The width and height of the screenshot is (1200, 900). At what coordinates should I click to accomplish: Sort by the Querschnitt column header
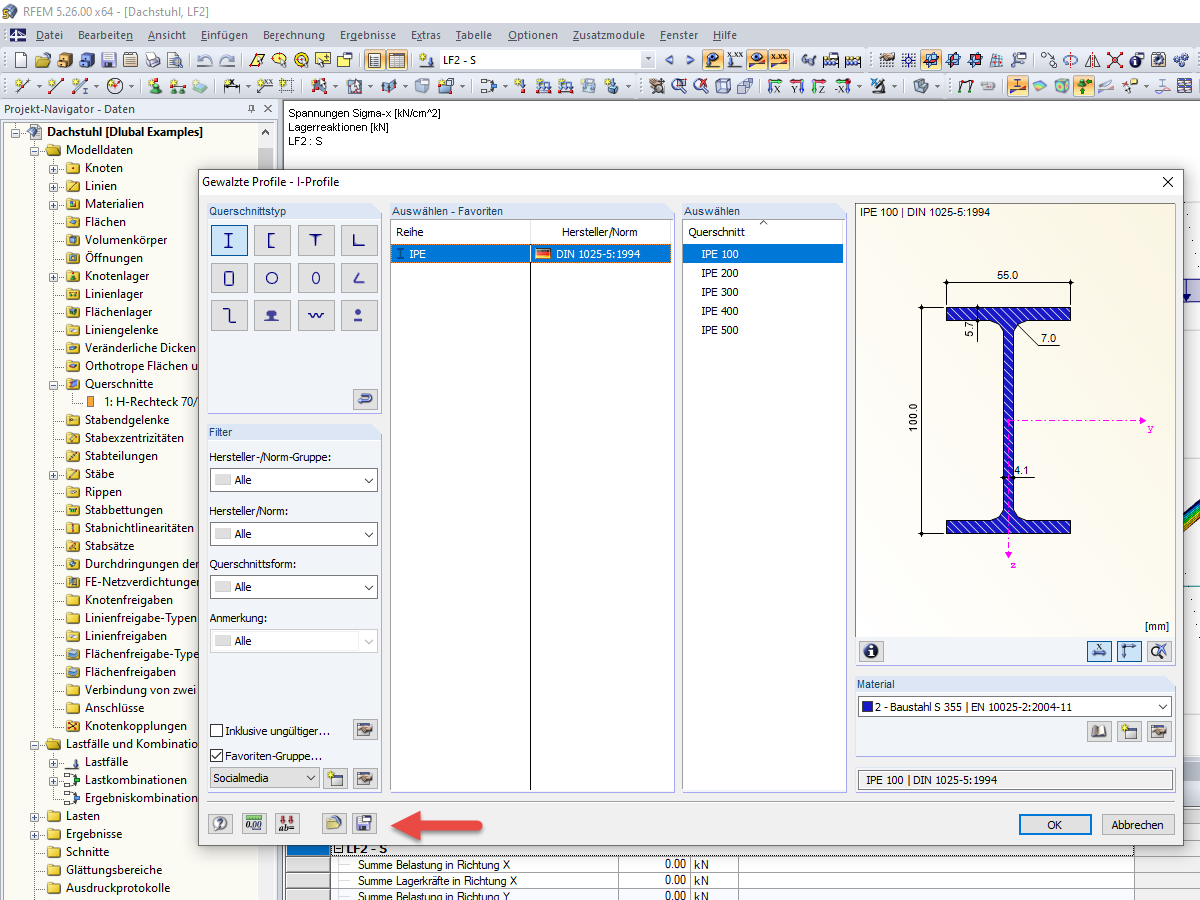763,232
